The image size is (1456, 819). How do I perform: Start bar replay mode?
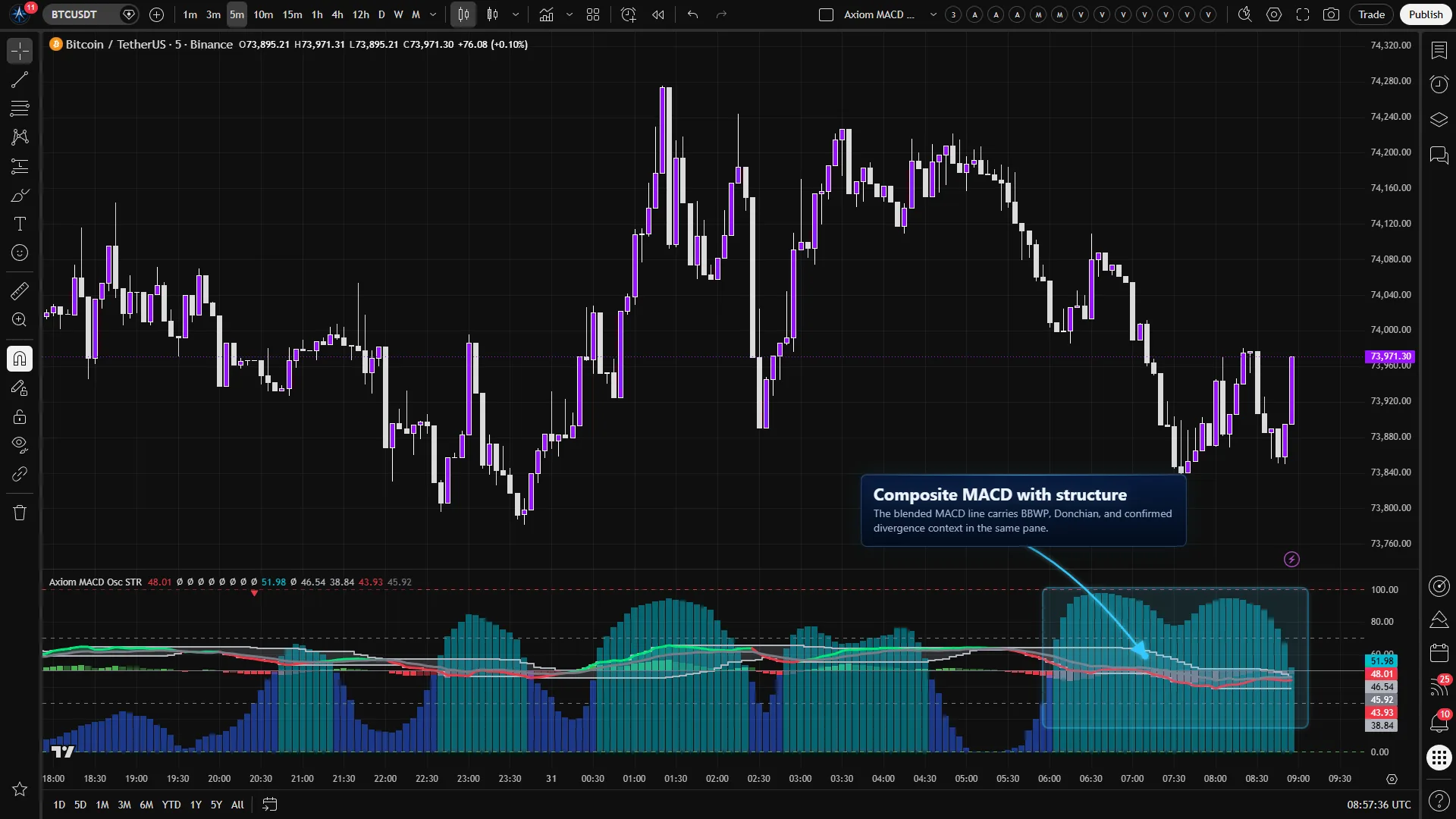[x=658, y=14]
